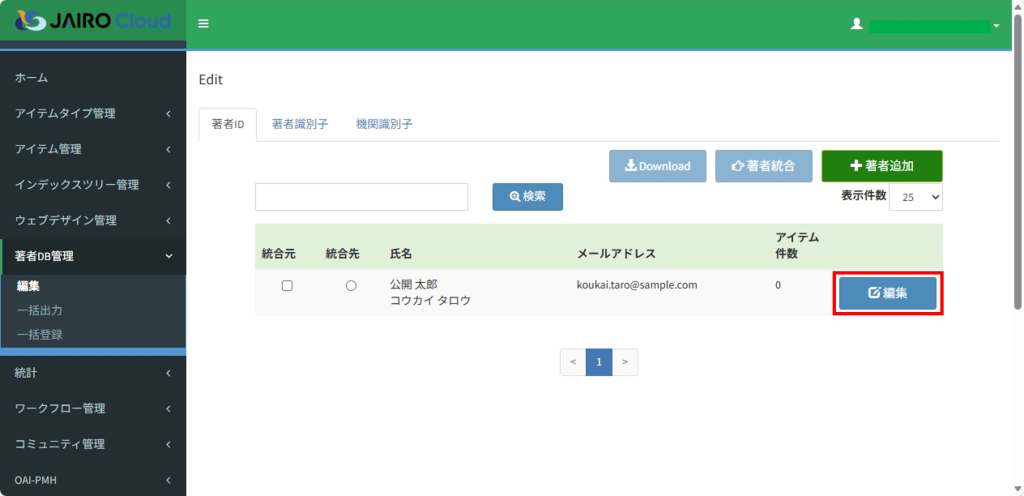This screenshot has height=496, width=1024.
Task: Switch to the 機関識別子 tab
Action: point(384,125)
